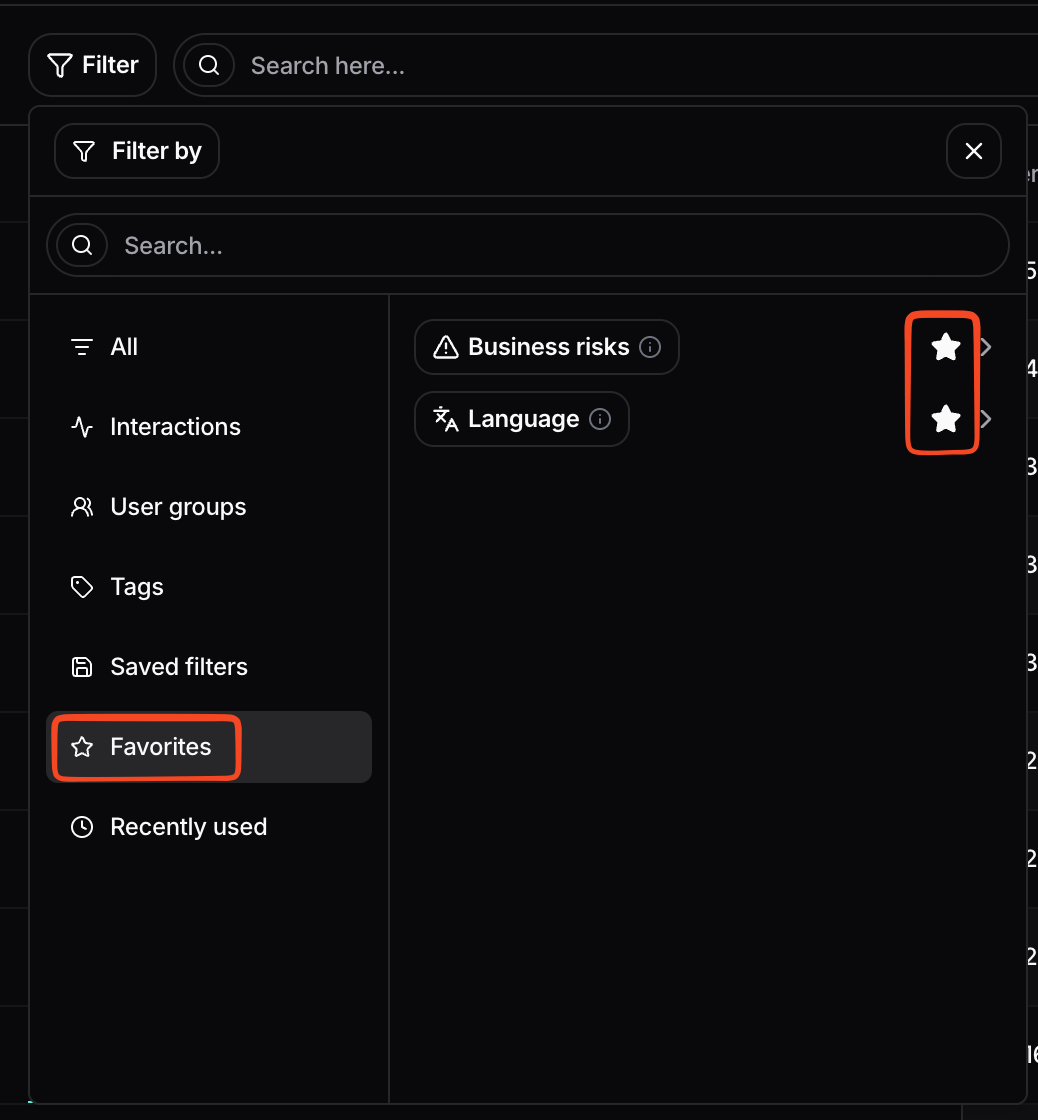Click the tag icon beside Tags
This screenshot has height=1120, width=1038.
(82, 587)
